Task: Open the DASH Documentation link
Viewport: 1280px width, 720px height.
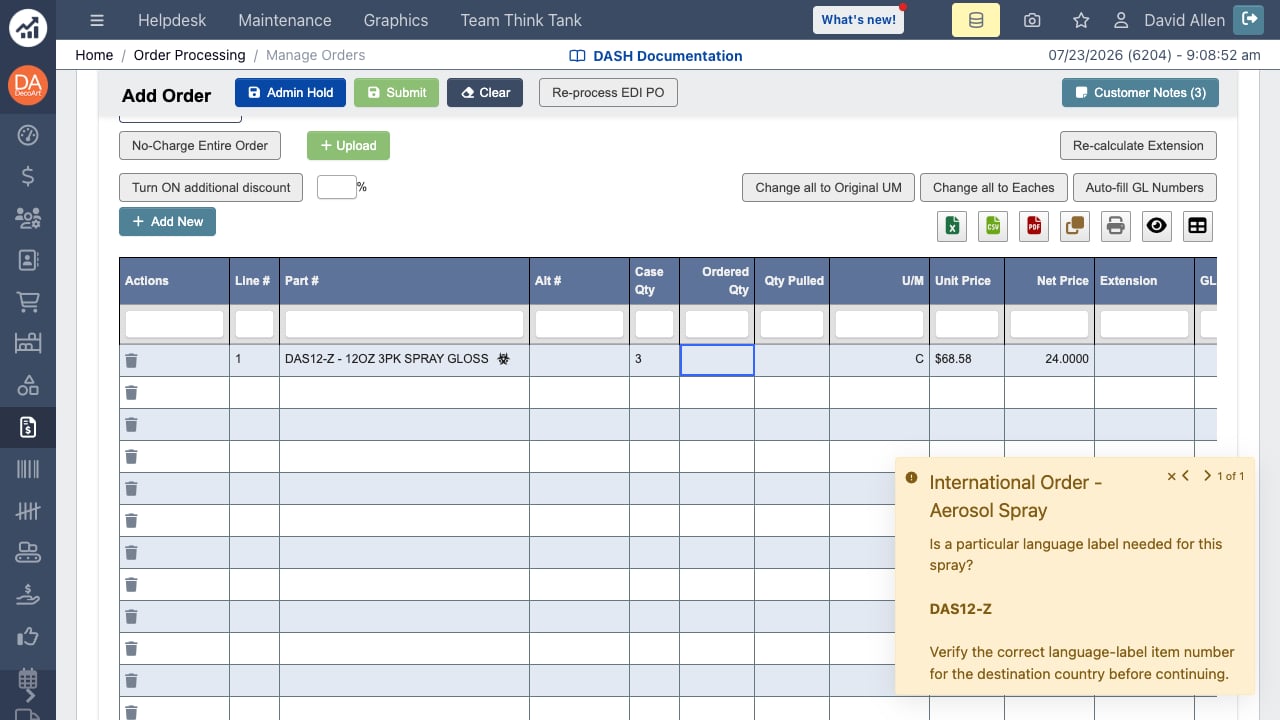Action: [x=656, y=56]
